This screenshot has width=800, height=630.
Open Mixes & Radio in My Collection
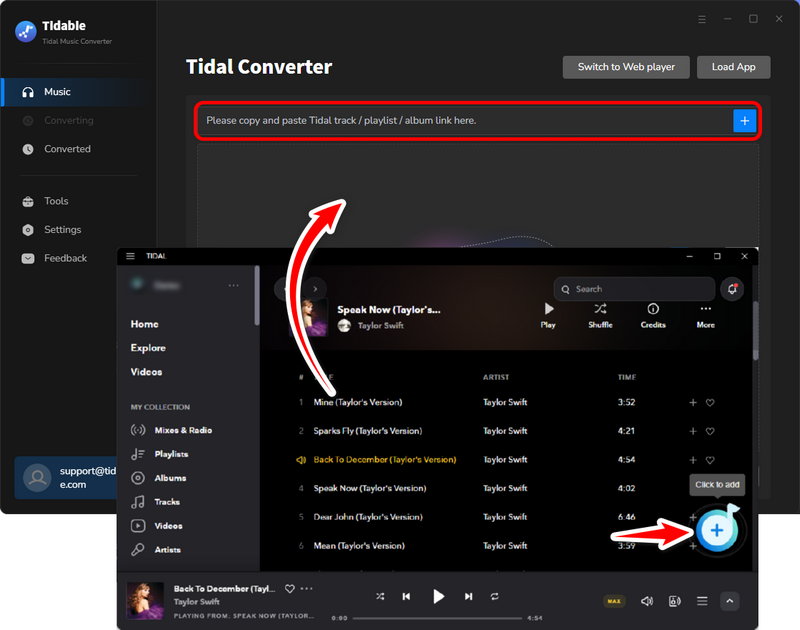171,430
